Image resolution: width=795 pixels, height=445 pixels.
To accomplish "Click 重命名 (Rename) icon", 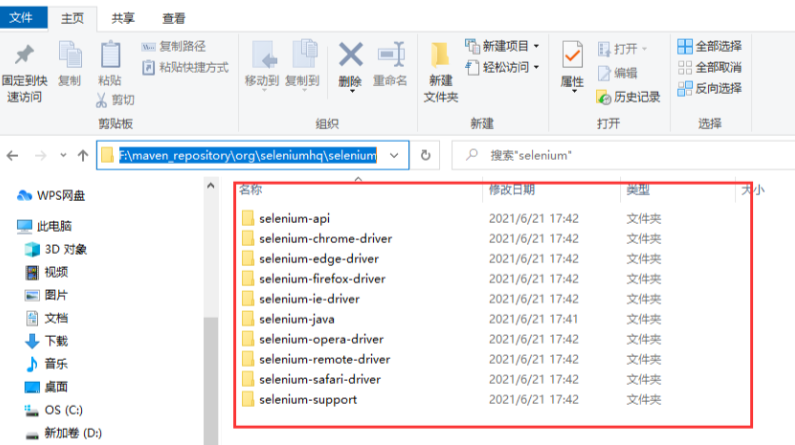I will click(390, 55).
